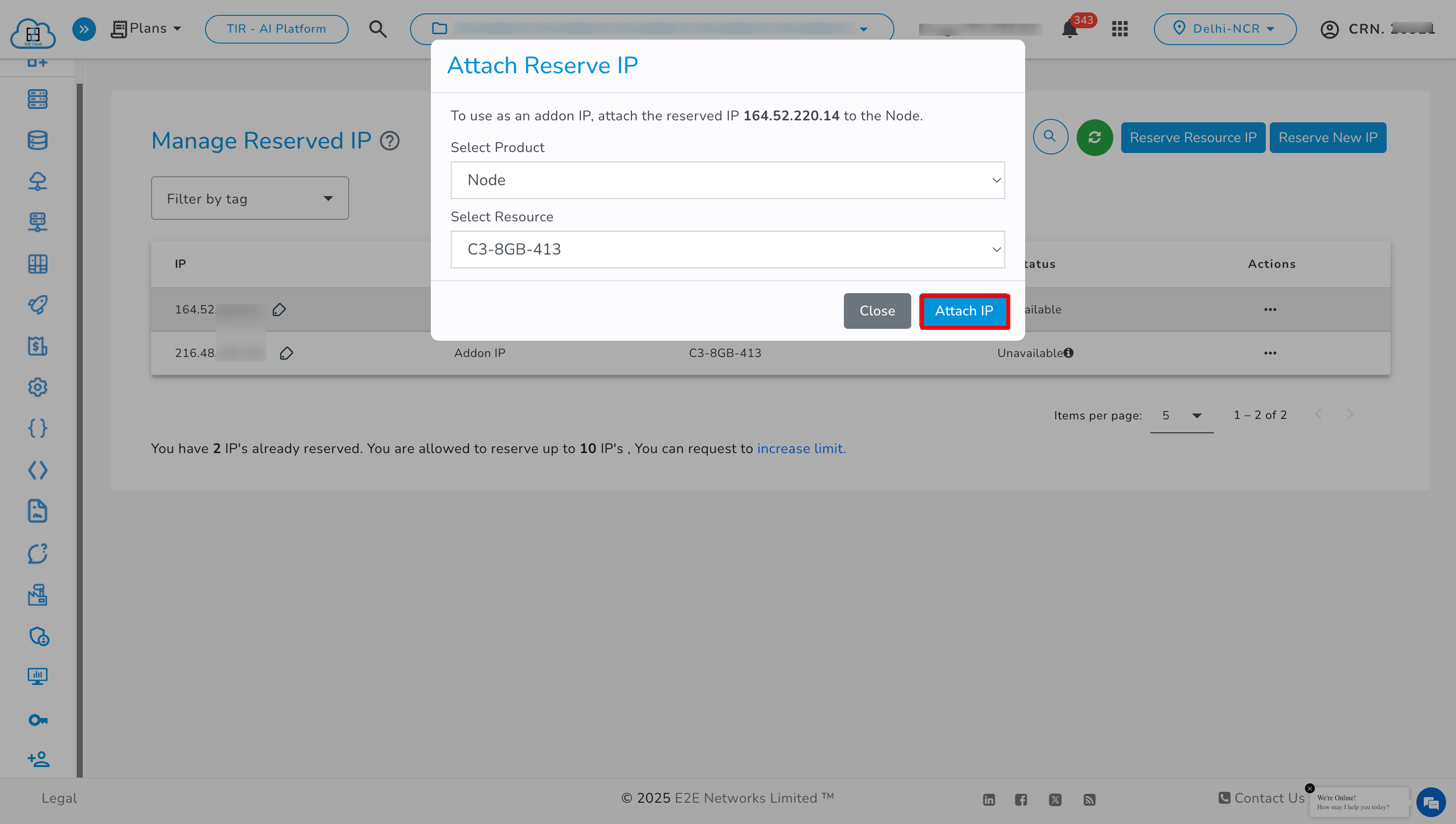
Task: Open the notifications bell with 343 alerts
Action: pyautogui.click(x=1070, y=29)
